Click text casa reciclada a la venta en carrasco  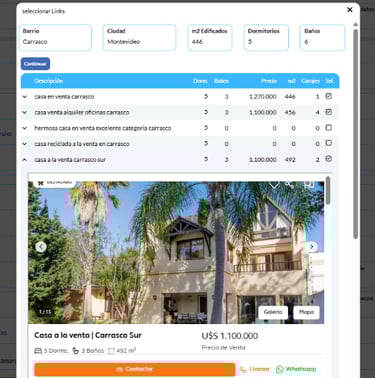coord(82,144)
